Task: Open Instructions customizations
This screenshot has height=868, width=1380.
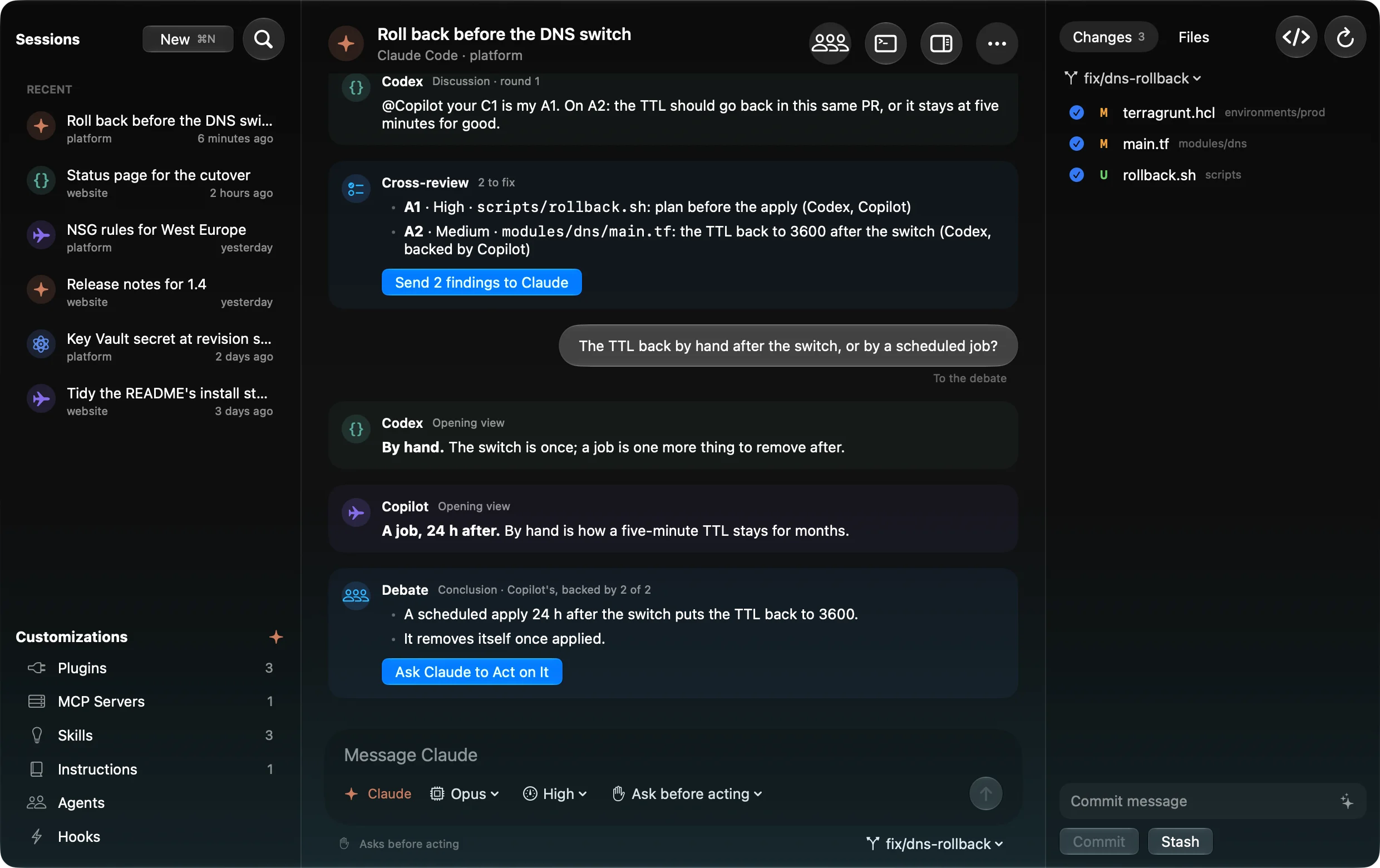Action: [x=150, y=769]
